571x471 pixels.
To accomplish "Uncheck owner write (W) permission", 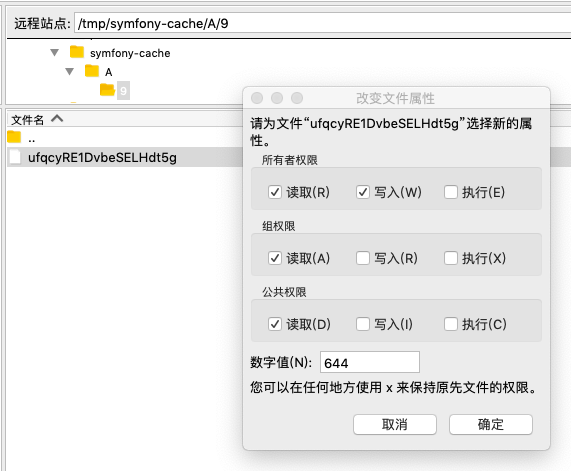I will tap(363, 192).
